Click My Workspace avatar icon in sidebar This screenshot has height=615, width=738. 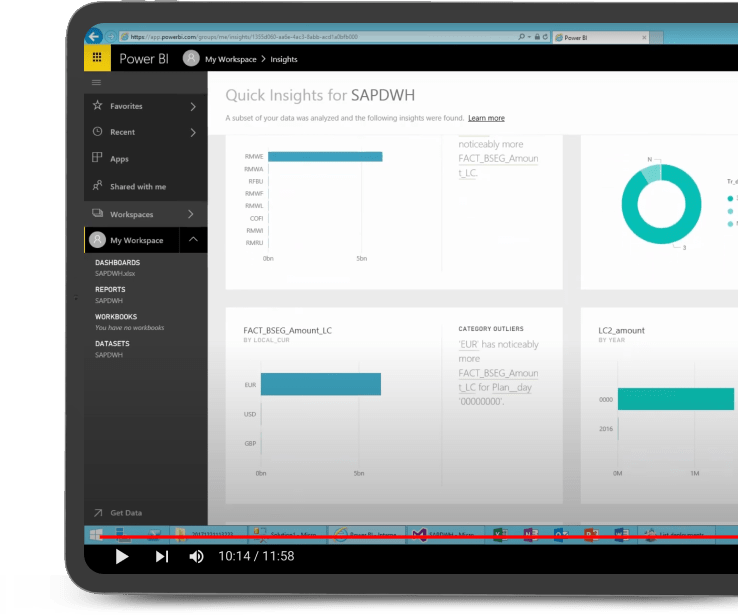coord(97,240)
